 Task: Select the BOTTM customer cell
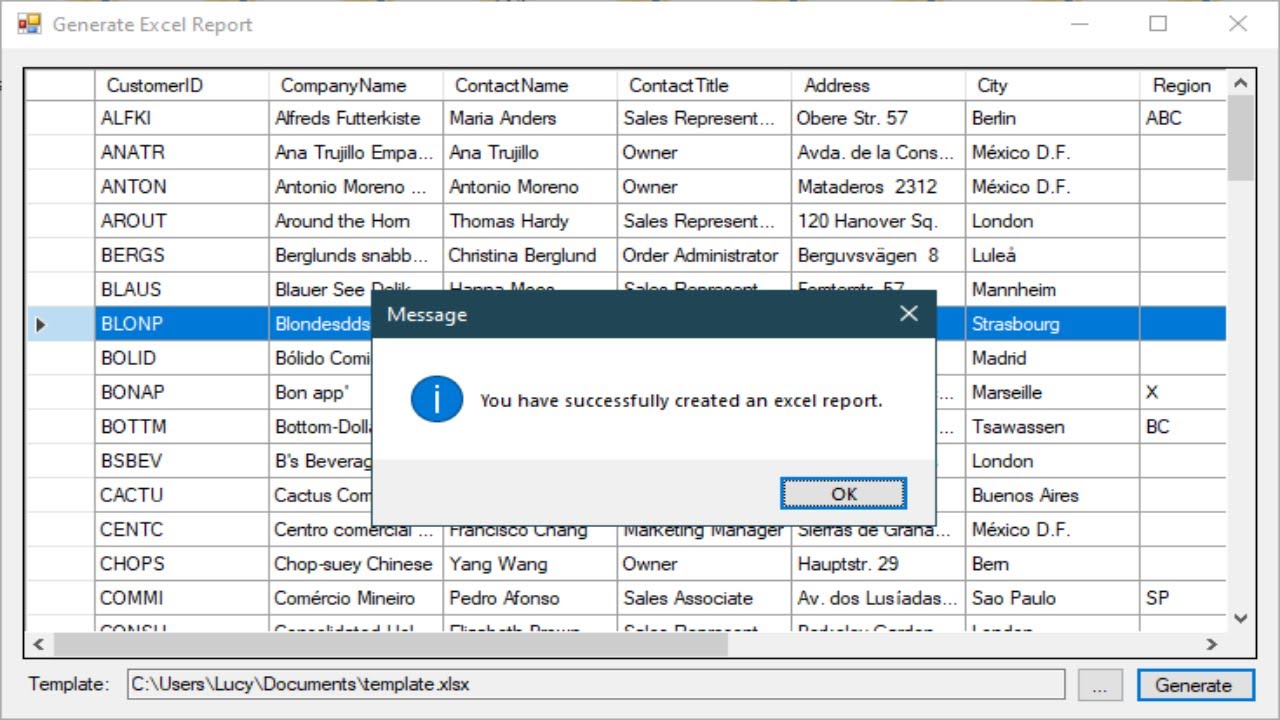(181, 426)
